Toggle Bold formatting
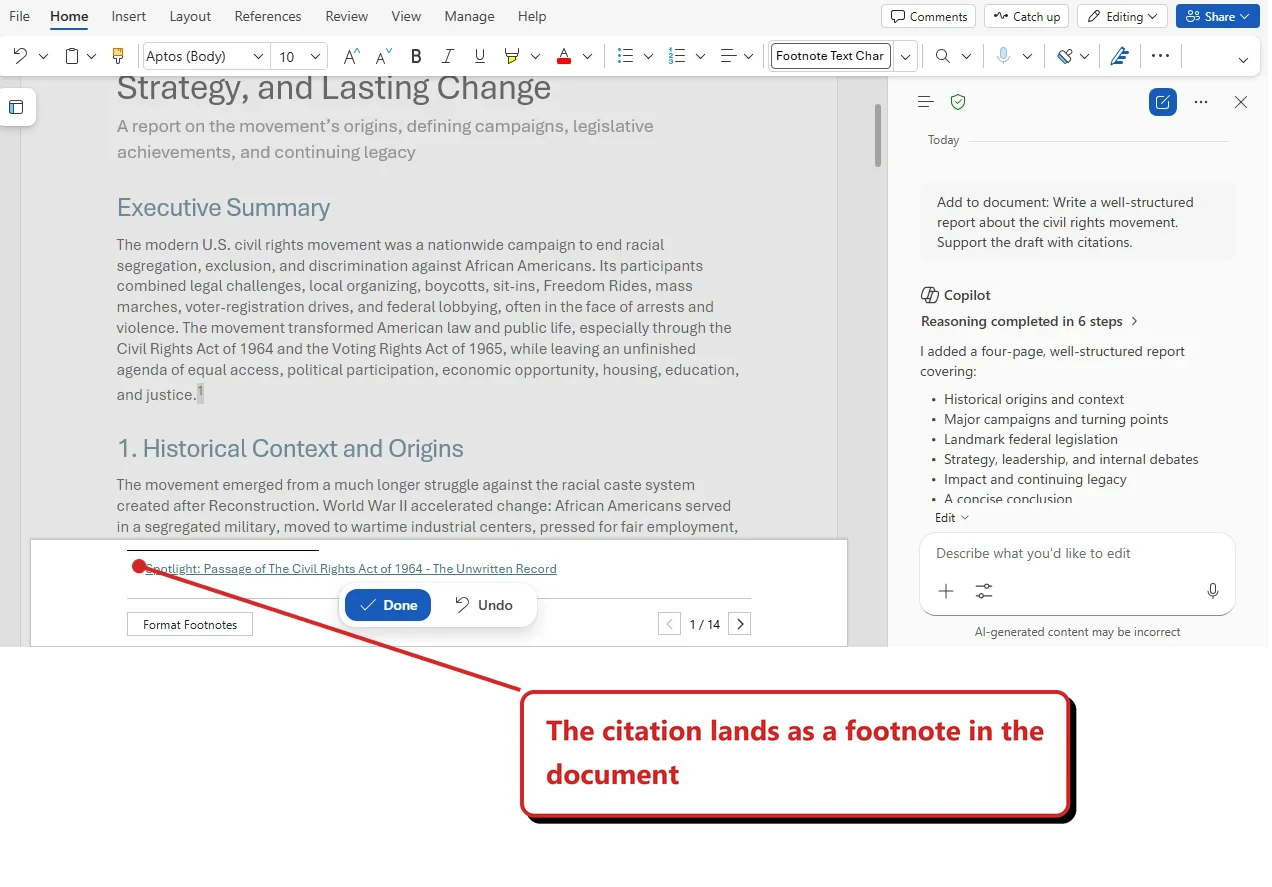 point(416,56)
